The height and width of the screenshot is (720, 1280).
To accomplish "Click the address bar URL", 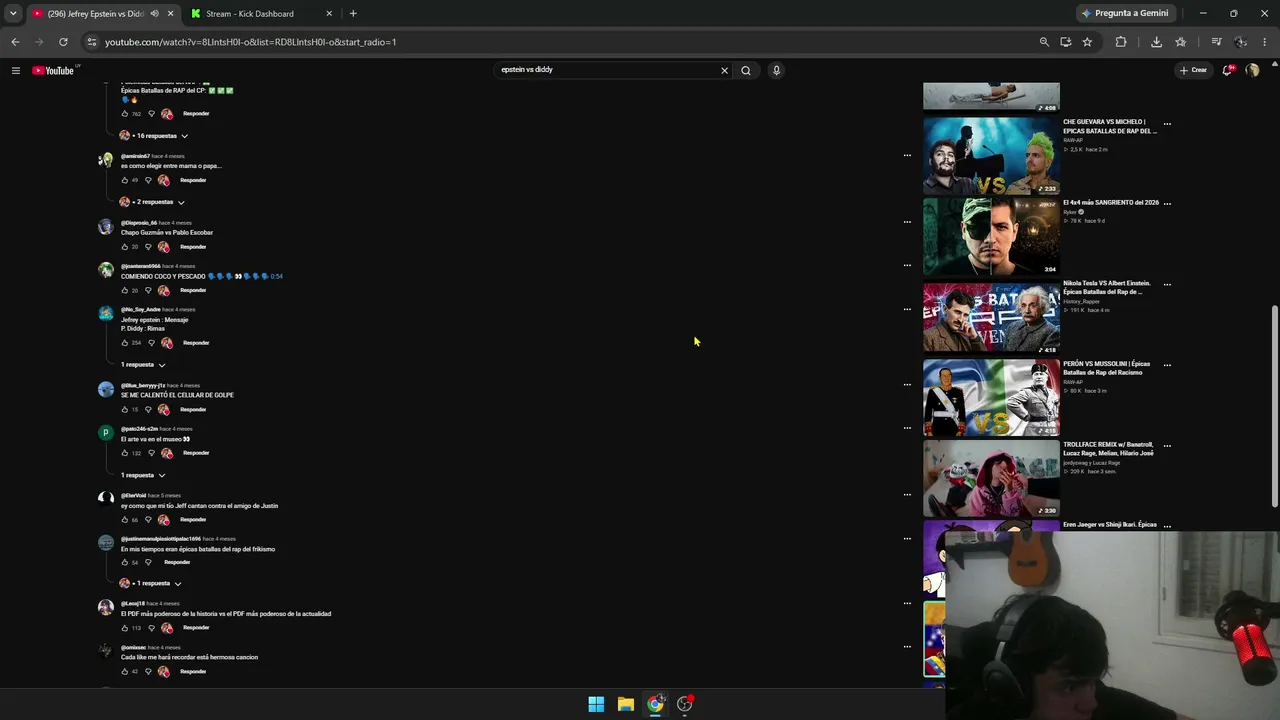I will tap(250, 42).
